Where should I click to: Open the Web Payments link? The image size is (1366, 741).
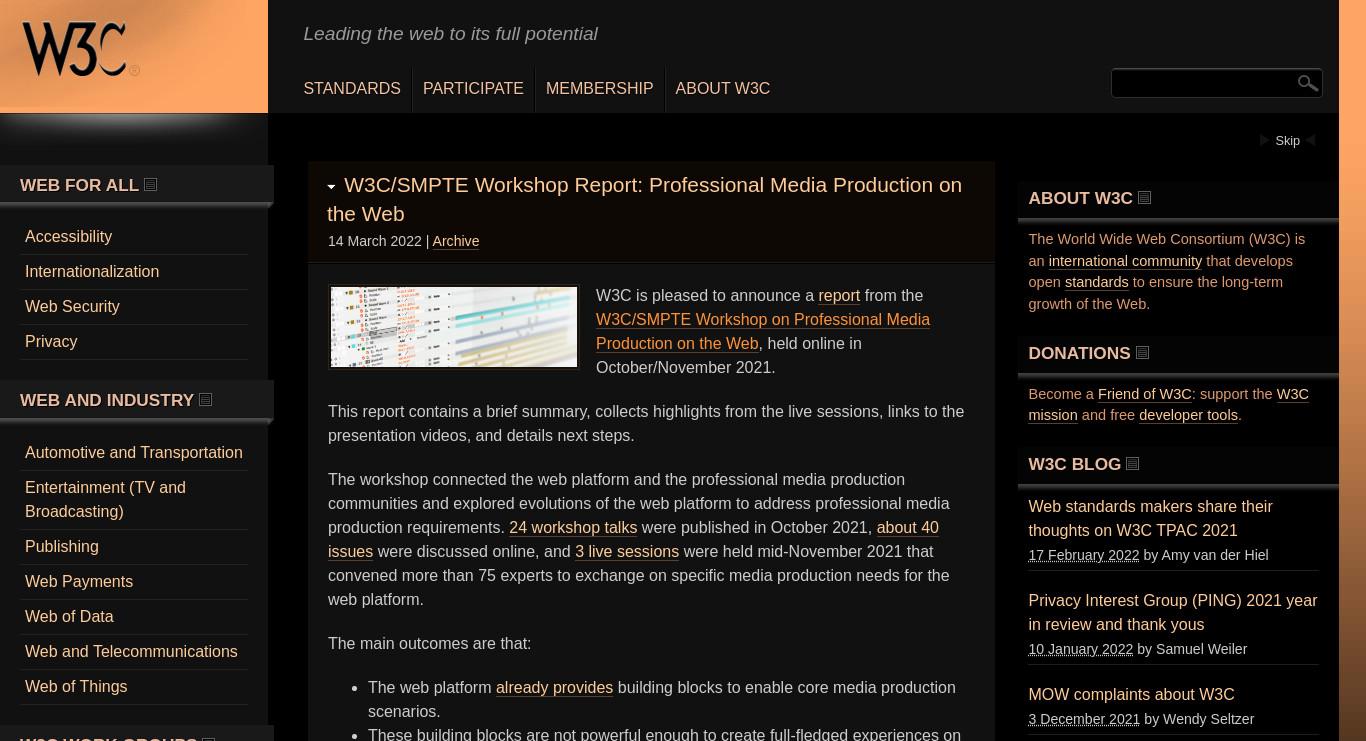(79, 581)
